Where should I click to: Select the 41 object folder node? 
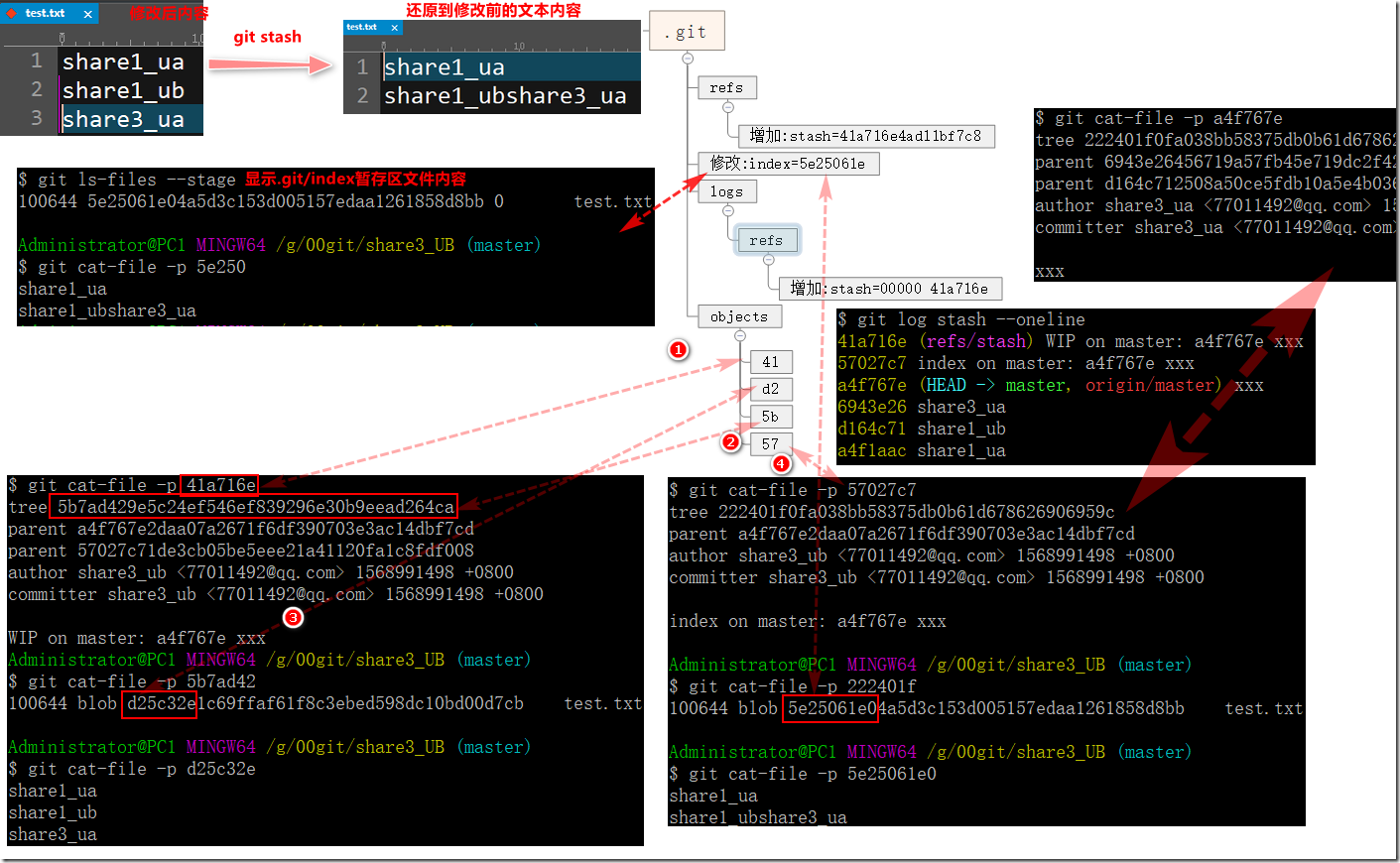click(x=771, y=362)
